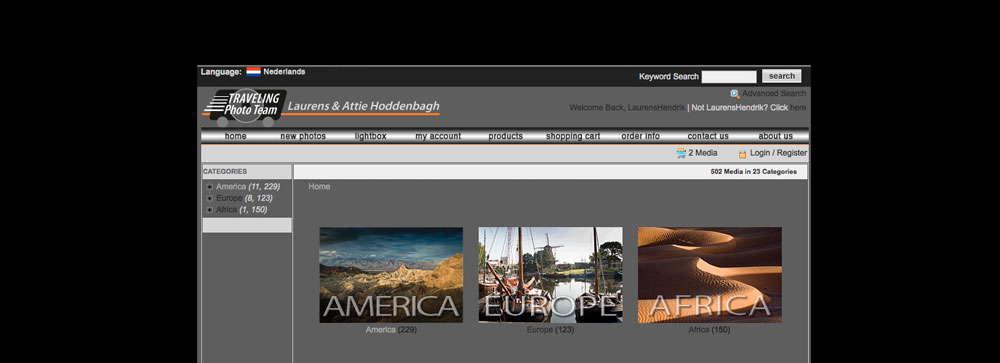Viewport: 1000px width, 363px height.
Task: Go to the lightbox menu item
Action: tap(371, 136)
